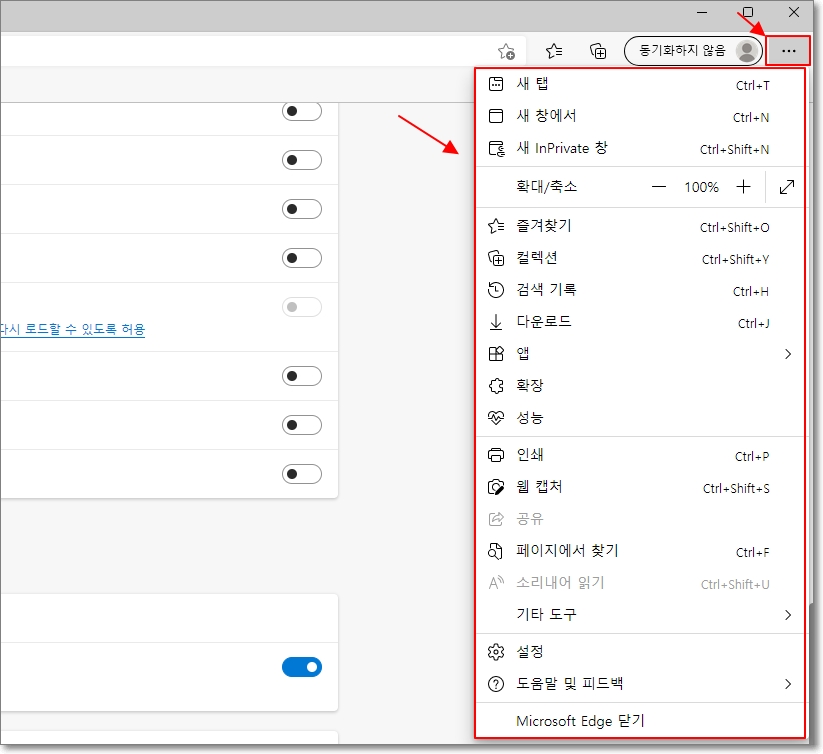Decrease zoom with the minus button

click(x=658, y=187)
